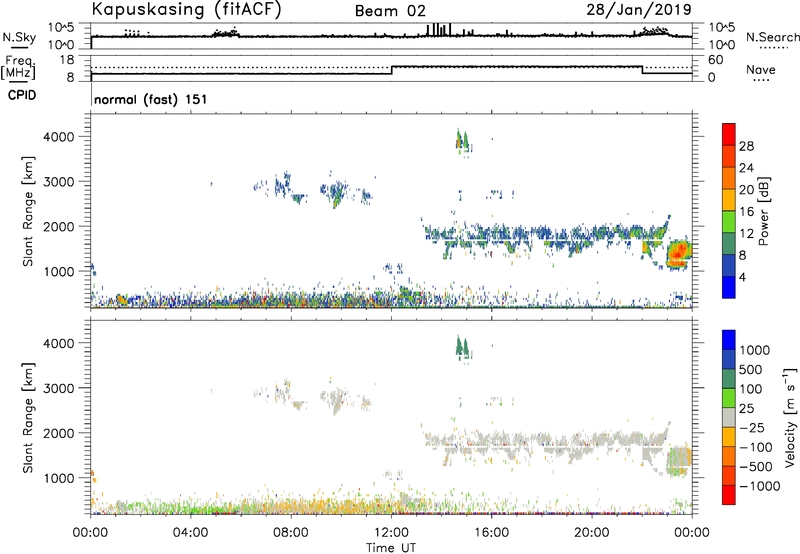Click the yellow segment of Velocity colorbar
The width and height of the screenshot is (800, 554).
729,437
